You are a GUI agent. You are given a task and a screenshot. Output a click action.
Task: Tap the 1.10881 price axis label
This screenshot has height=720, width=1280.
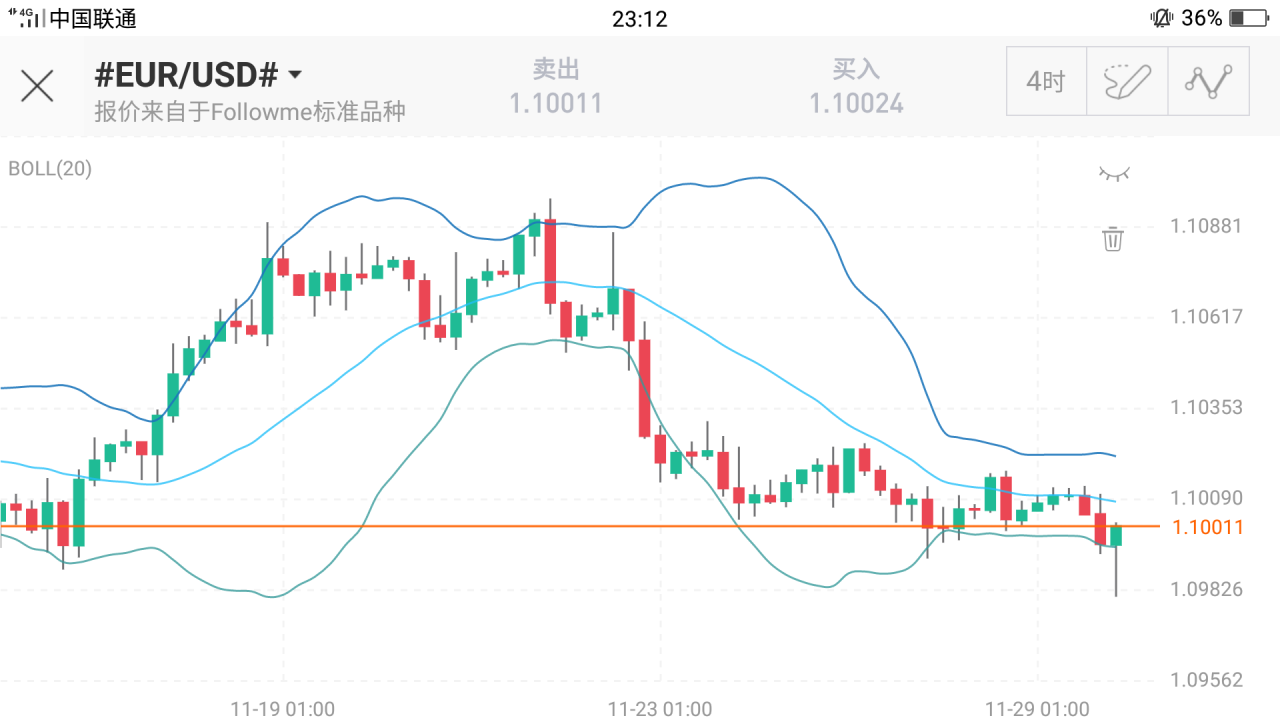pos(1206,226)
